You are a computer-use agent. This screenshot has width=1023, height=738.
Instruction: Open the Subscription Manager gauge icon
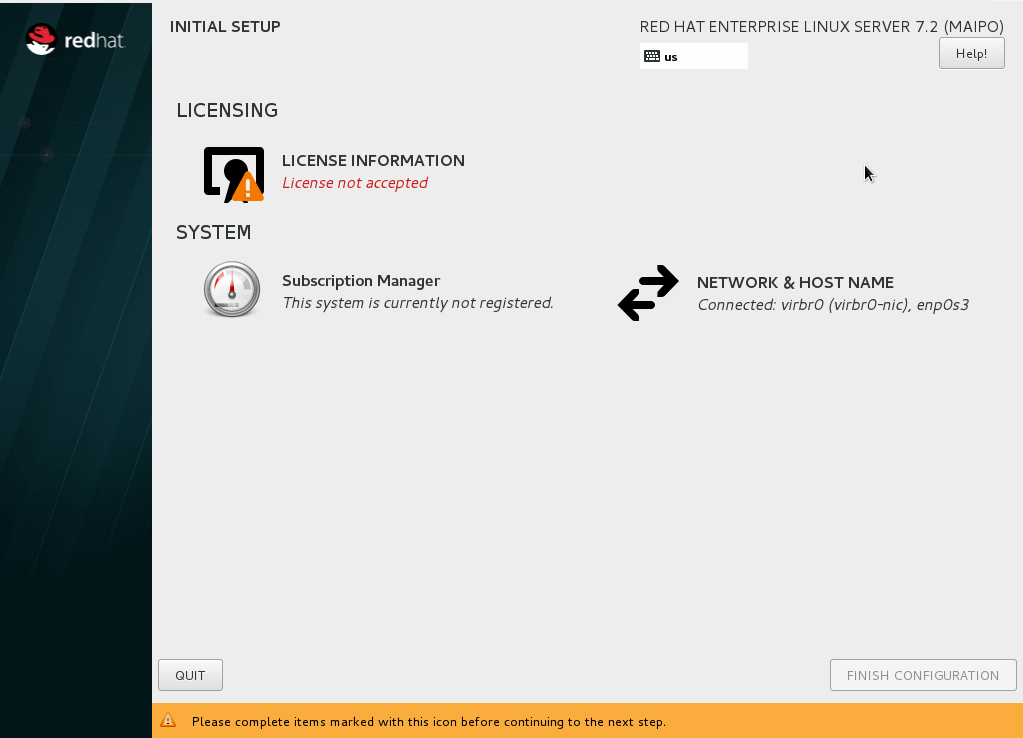click(x=232, y=289)
